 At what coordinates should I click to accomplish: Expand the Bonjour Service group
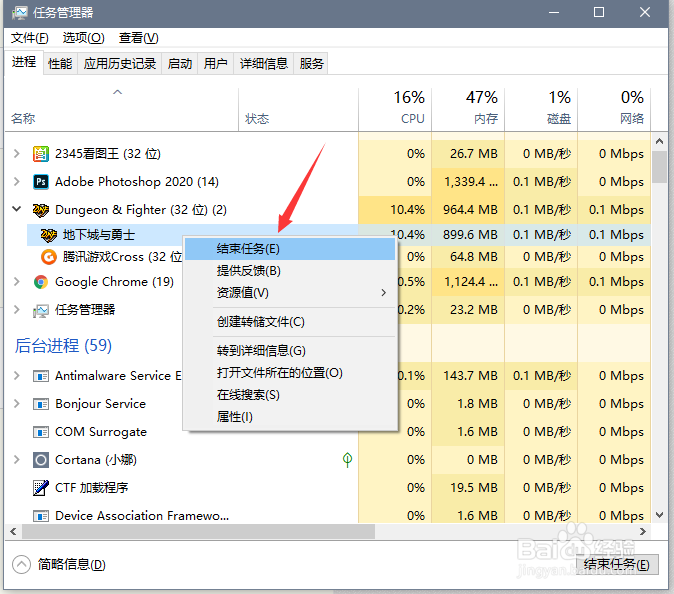[17, 404]
